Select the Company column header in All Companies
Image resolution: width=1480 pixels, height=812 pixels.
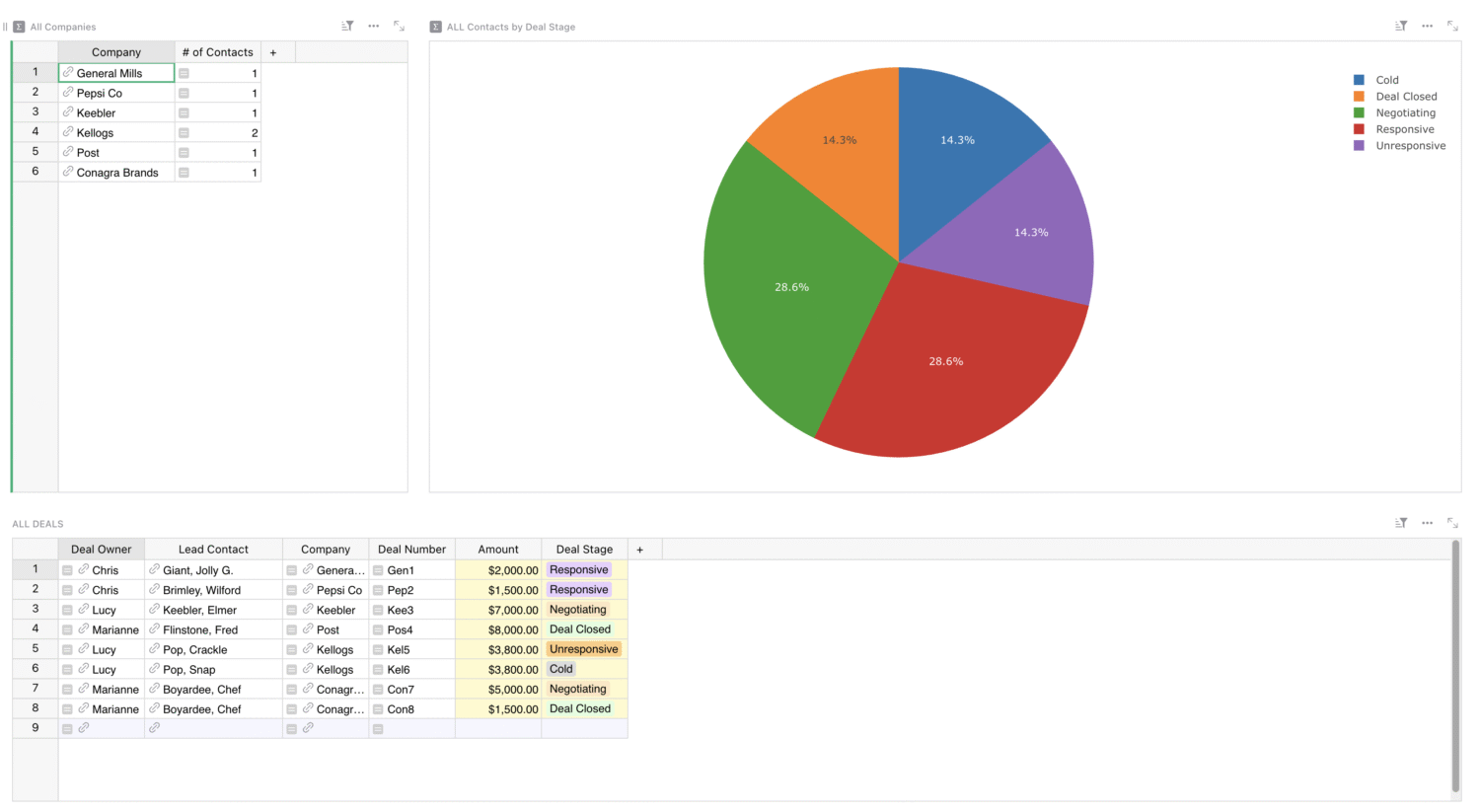(x=116, y=52)
